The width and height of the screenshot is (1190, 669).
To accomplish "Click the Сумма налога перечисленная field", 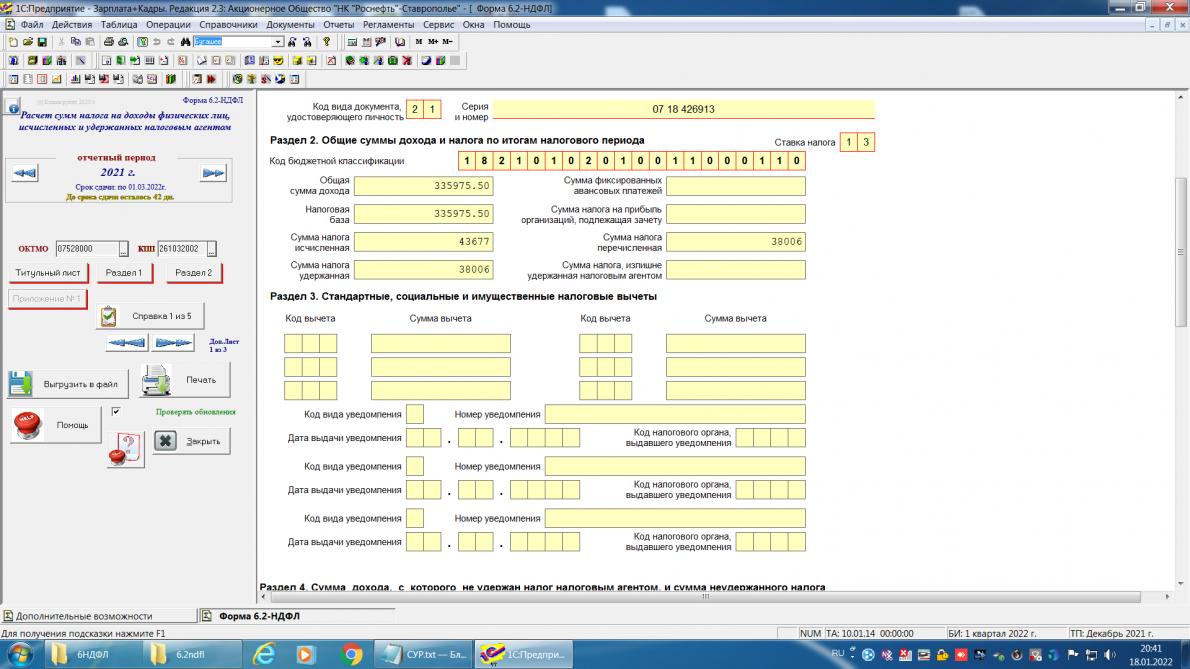I will point(735,242).
